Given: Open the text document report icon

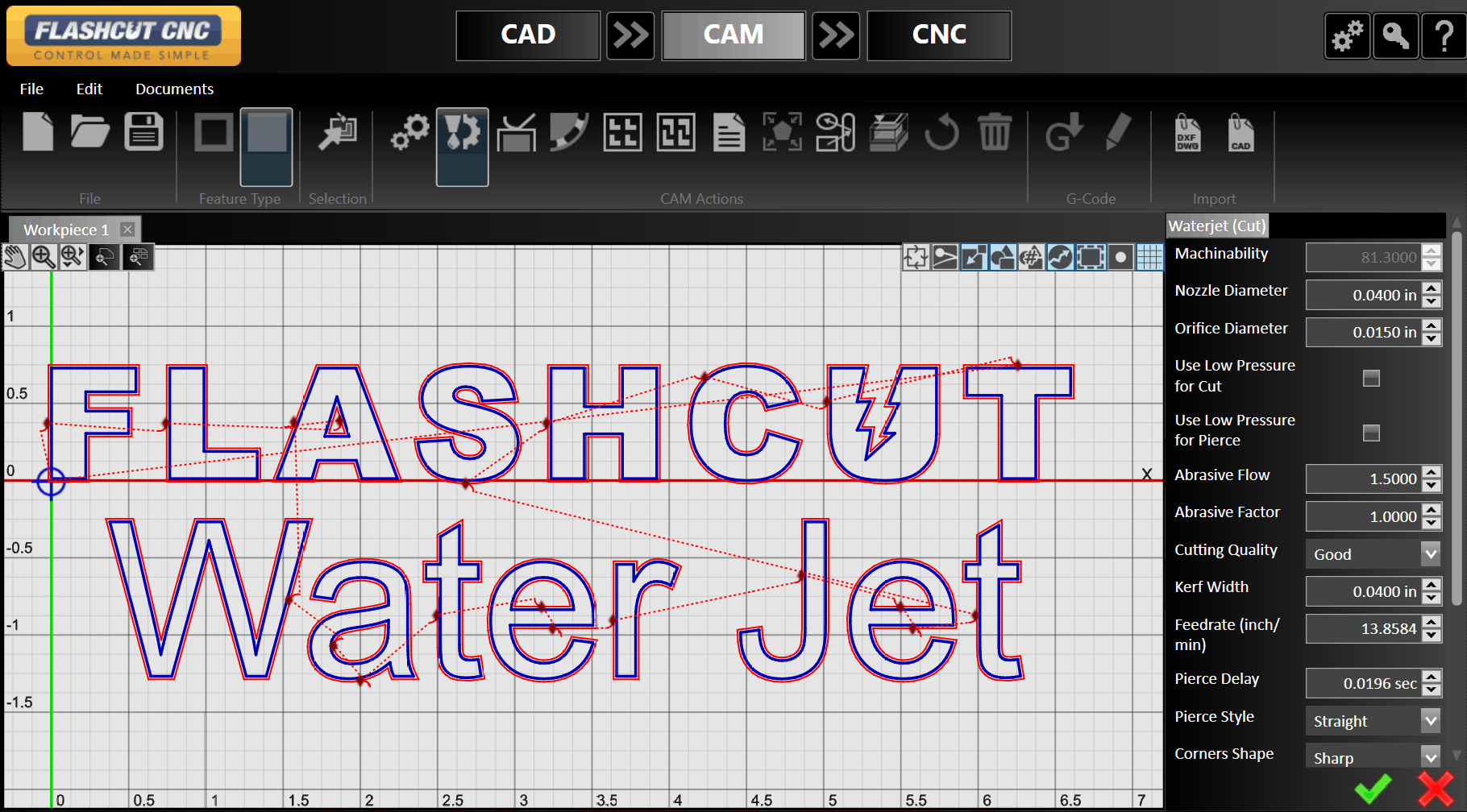Looking at the screenshot, I should pos(729,132).
